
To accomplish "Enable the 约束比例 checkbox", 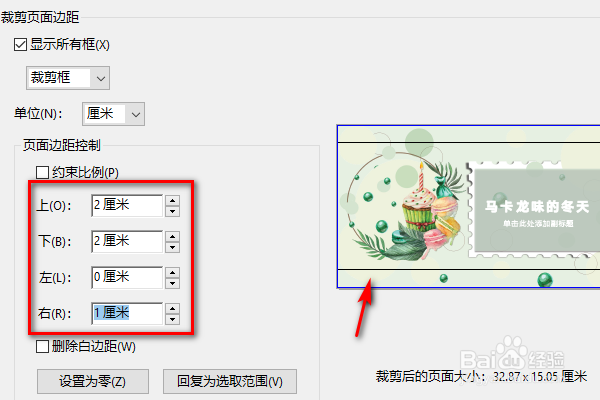I will (x=42, y=172).
